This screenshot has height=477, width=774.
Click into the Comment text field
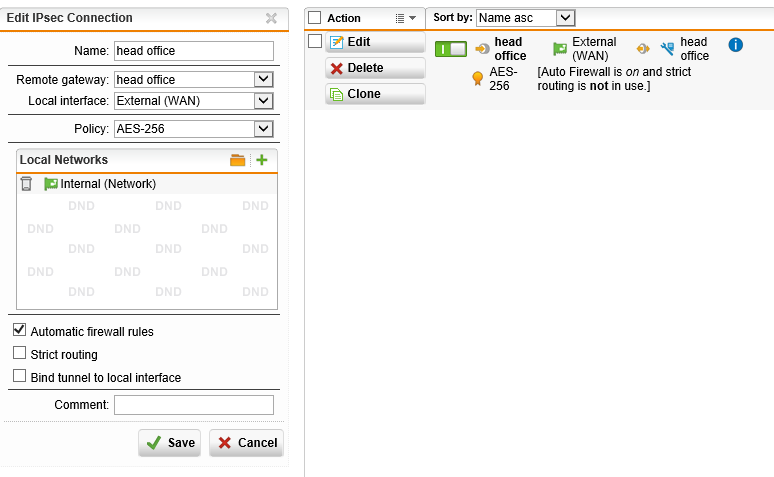click(x=193, y=405)
